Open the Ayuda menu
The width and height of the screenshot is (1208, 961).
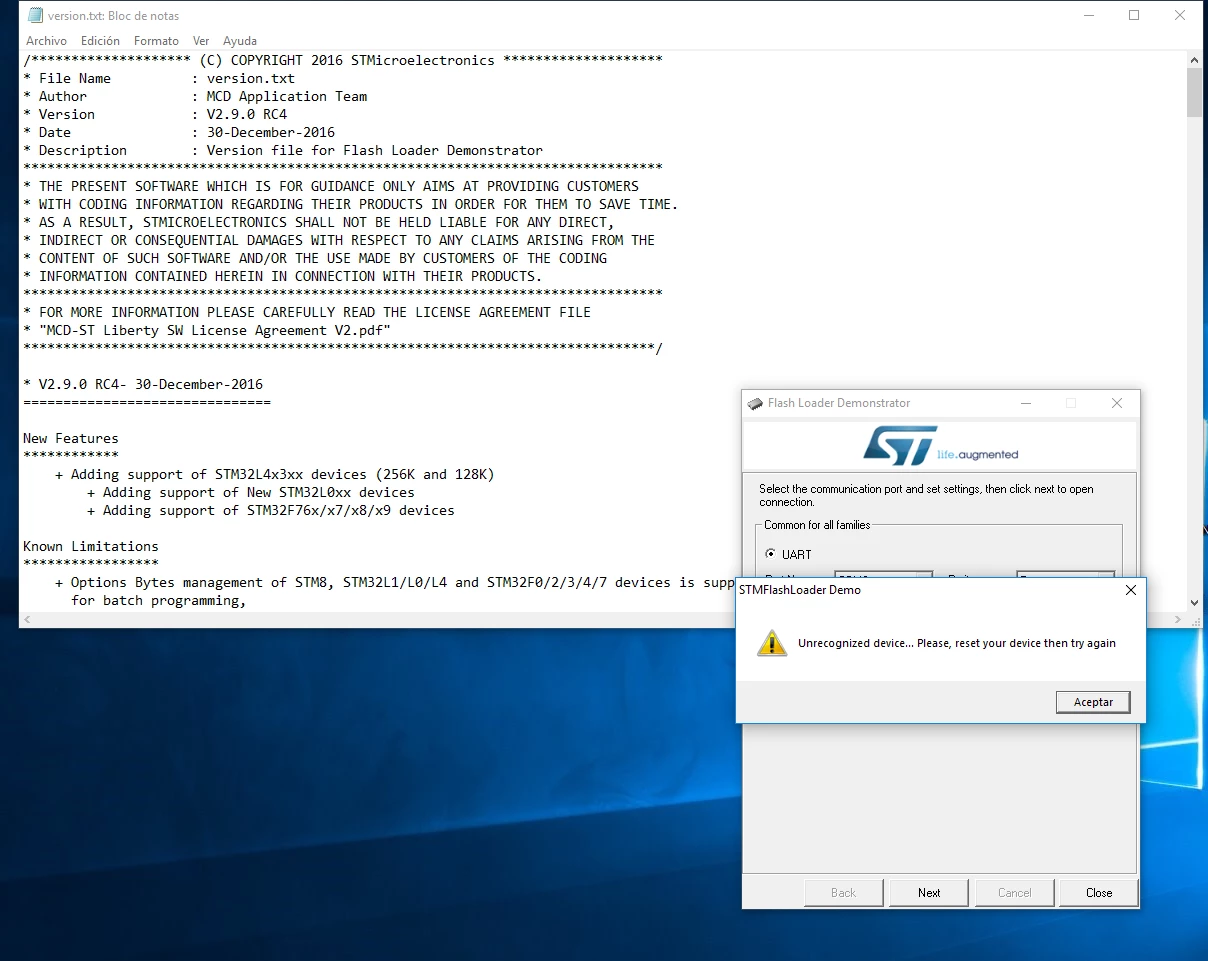click(x=240, y=41)
